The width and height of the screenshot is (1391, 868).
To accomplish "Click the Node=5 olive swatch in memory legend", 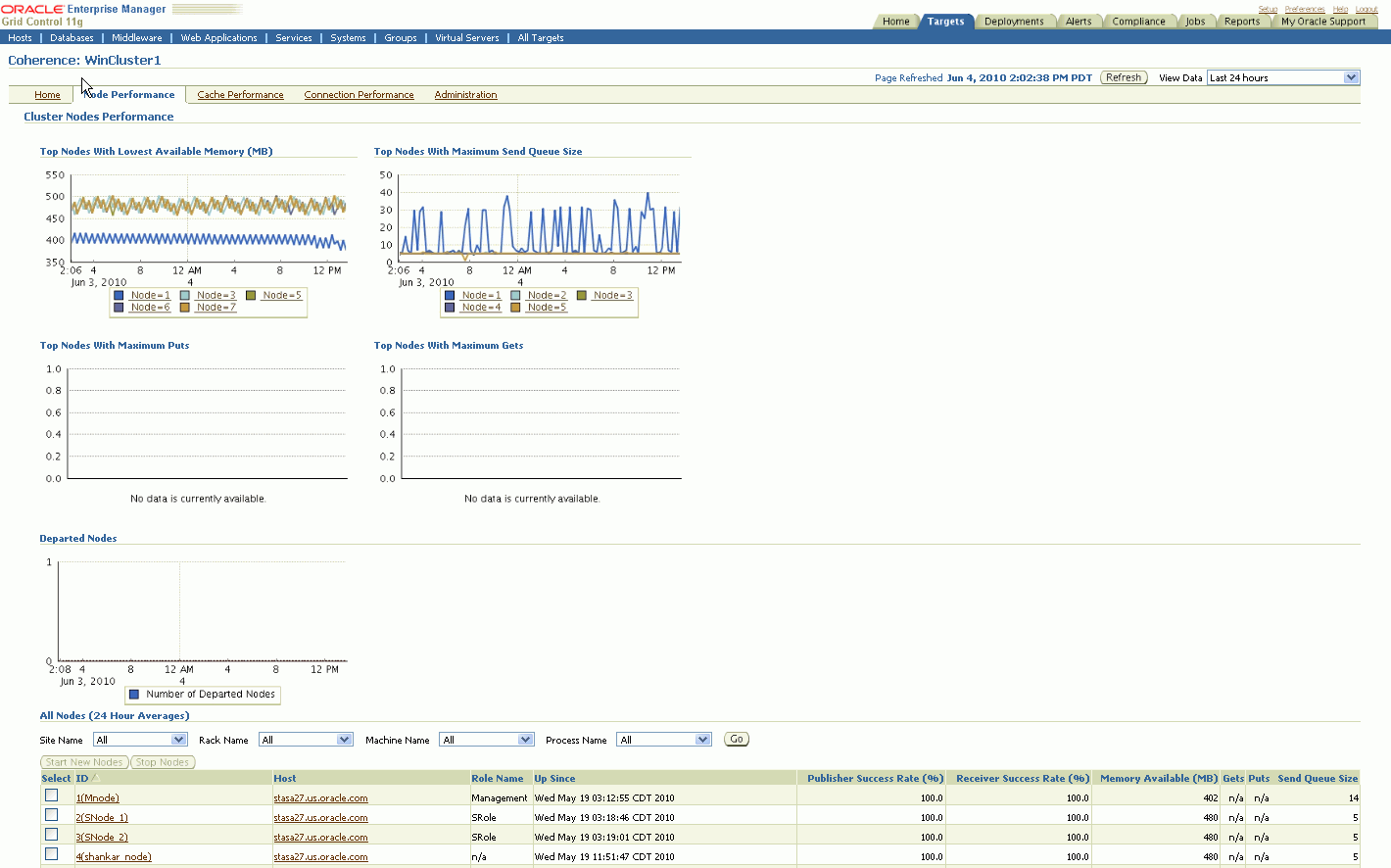I will (251, 295).
